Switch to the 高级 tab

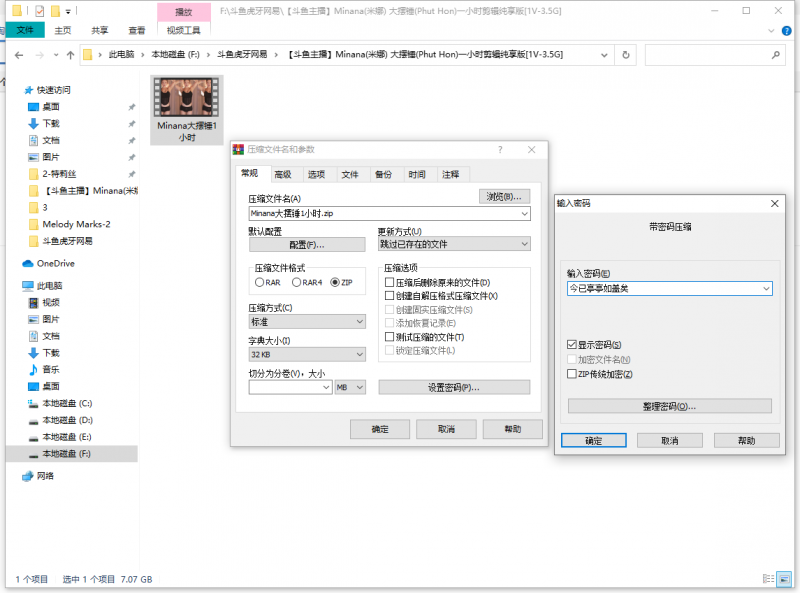tap(283, 174)
